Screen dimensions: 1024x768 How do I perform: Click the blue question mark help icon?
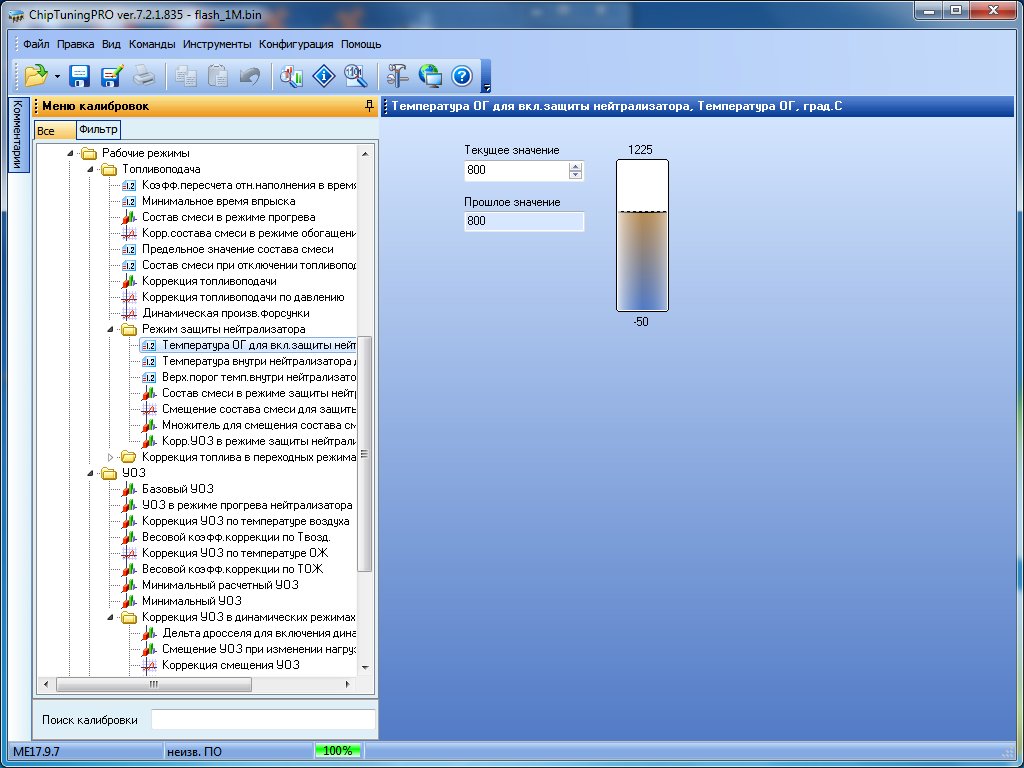click(x=461, y=76)
